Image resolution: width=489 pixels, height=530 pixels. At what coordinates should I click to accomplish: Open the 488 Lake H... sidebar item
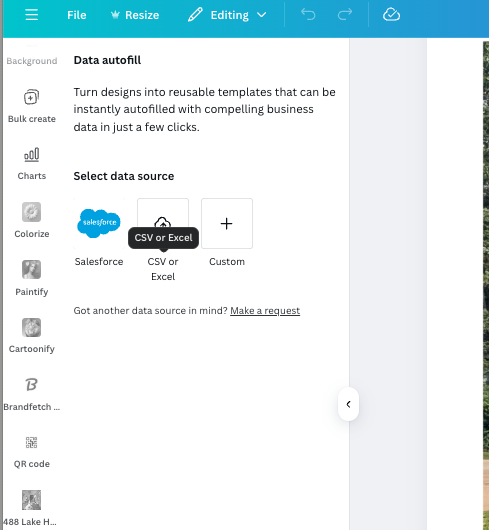coord(30,508)
